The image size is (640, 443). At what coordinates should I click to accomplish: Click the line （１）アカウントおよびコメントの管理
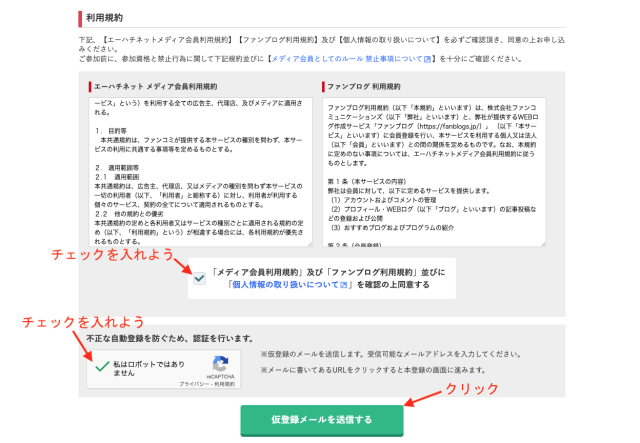382,200
